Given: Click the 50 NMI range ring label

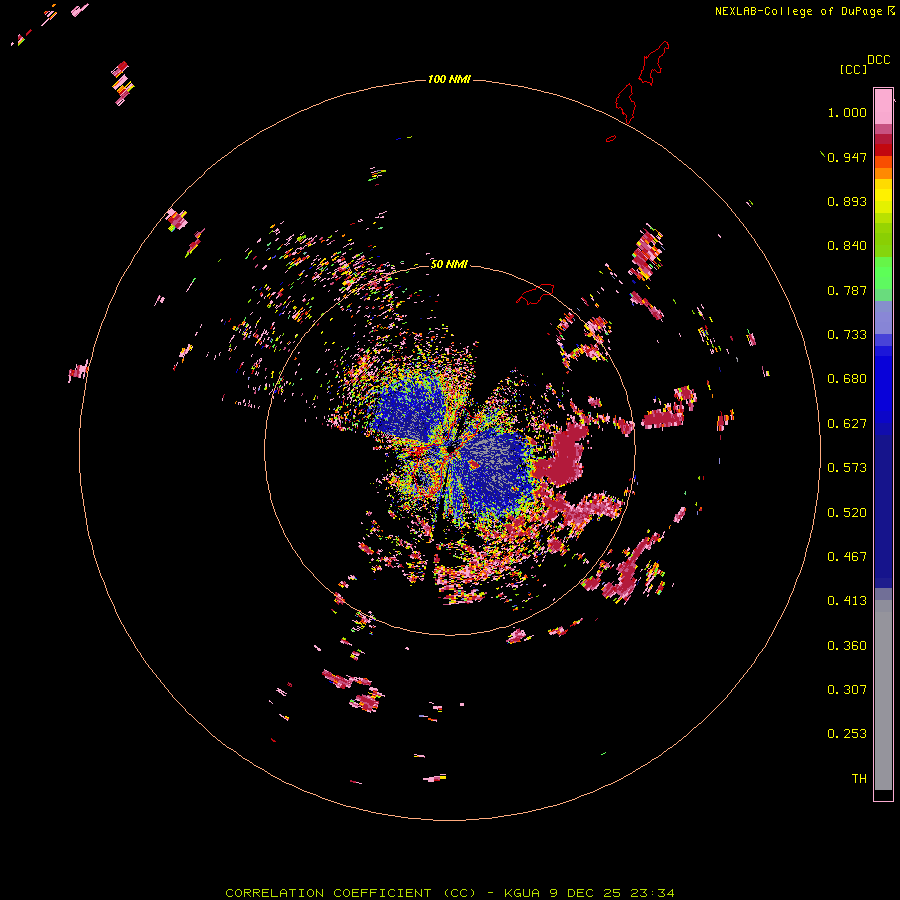Looking at the screenshot, I should 449,264.
